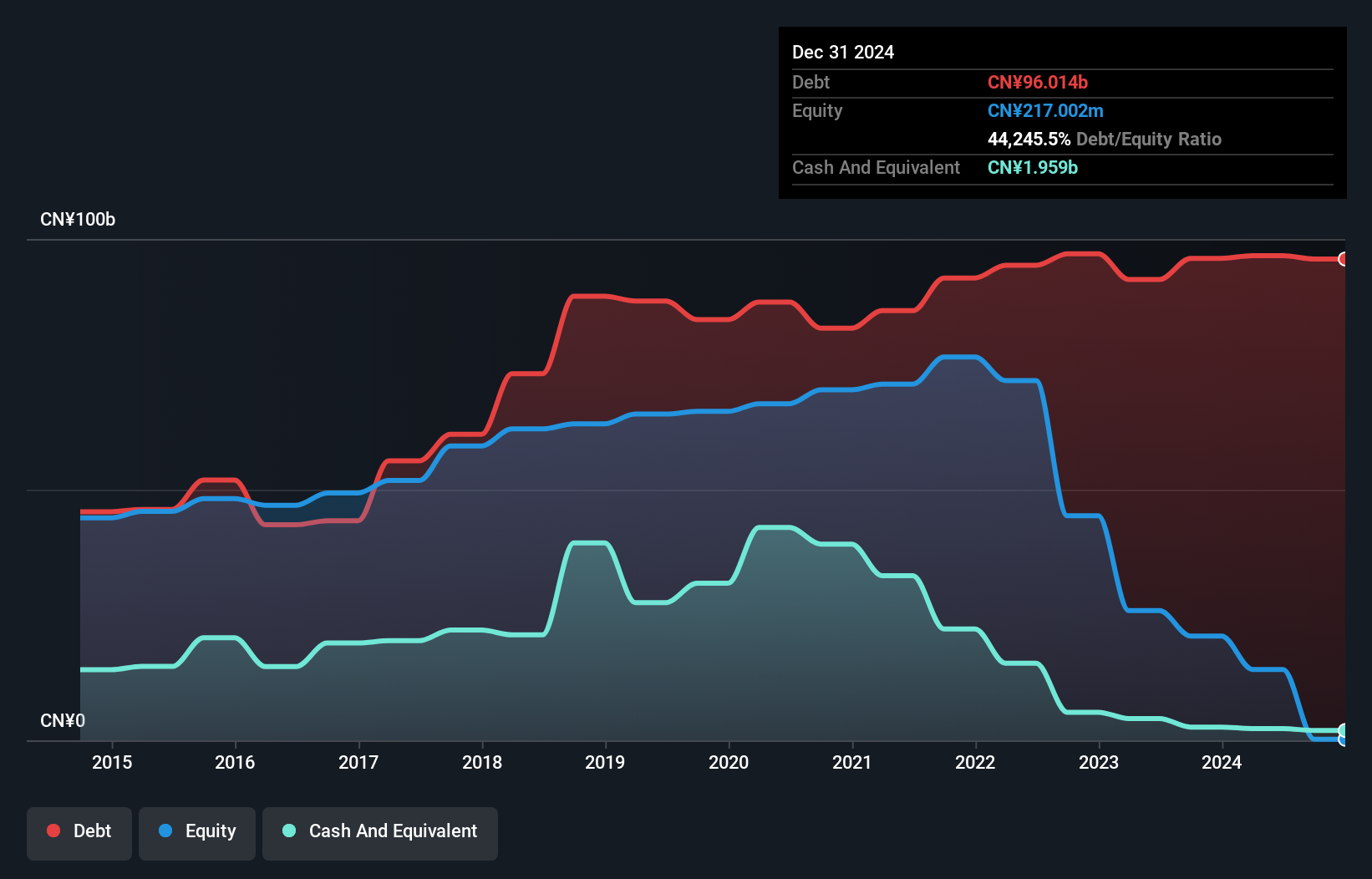
Task: Click the Dec 31 2024 tooltip date
Action: tap(843, 52)
